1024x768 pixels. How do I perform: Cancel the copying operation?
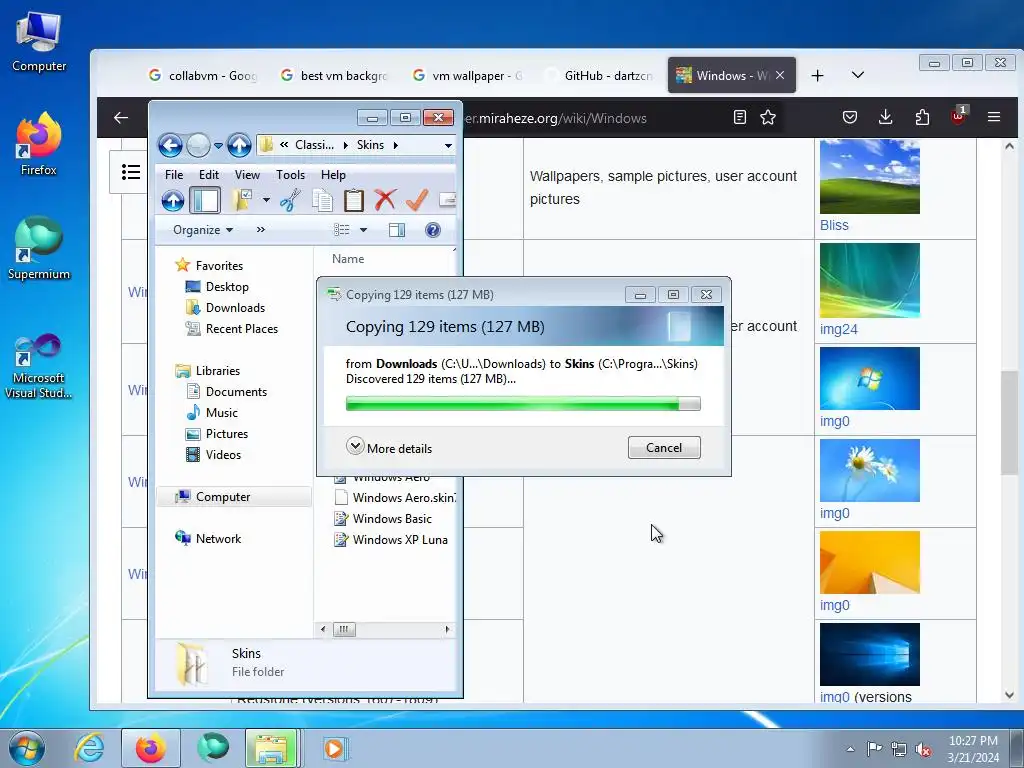664,447
